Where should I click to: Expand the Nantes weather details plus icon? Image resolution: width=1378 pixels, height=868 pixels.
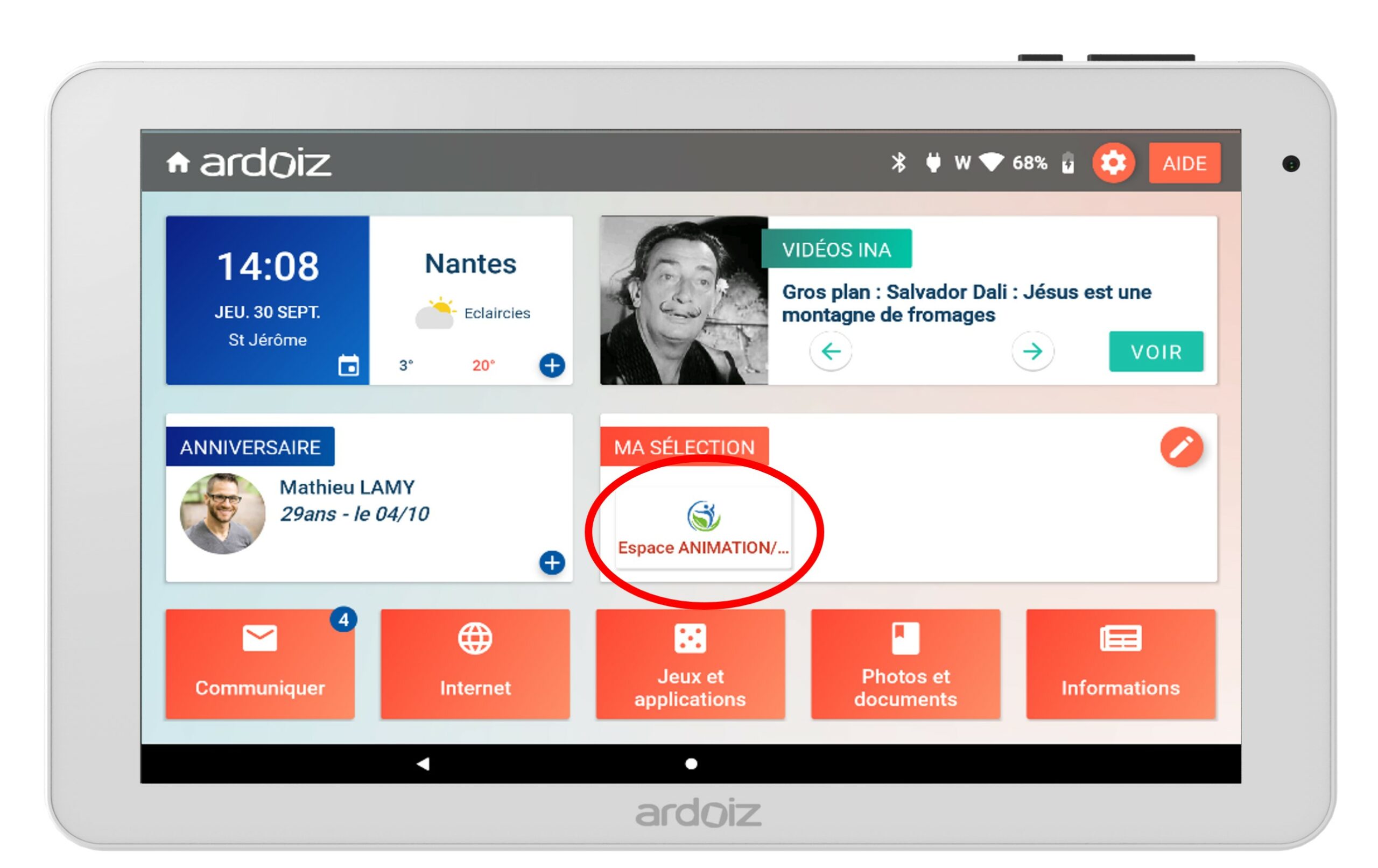pos(552,365)
